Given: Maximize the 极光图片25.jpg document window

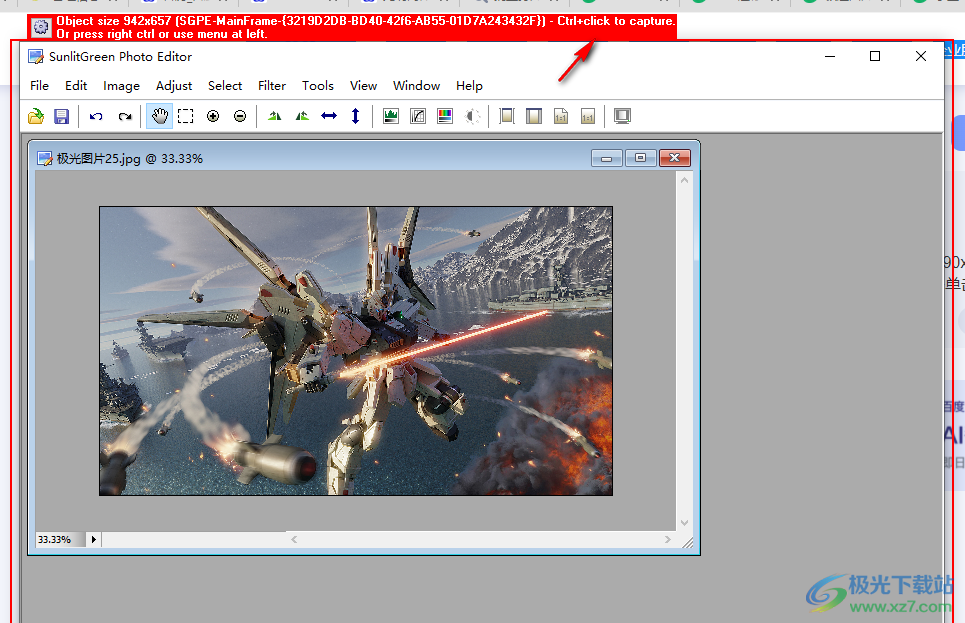Looking at the screenshot, I should [x=640, y=158].
